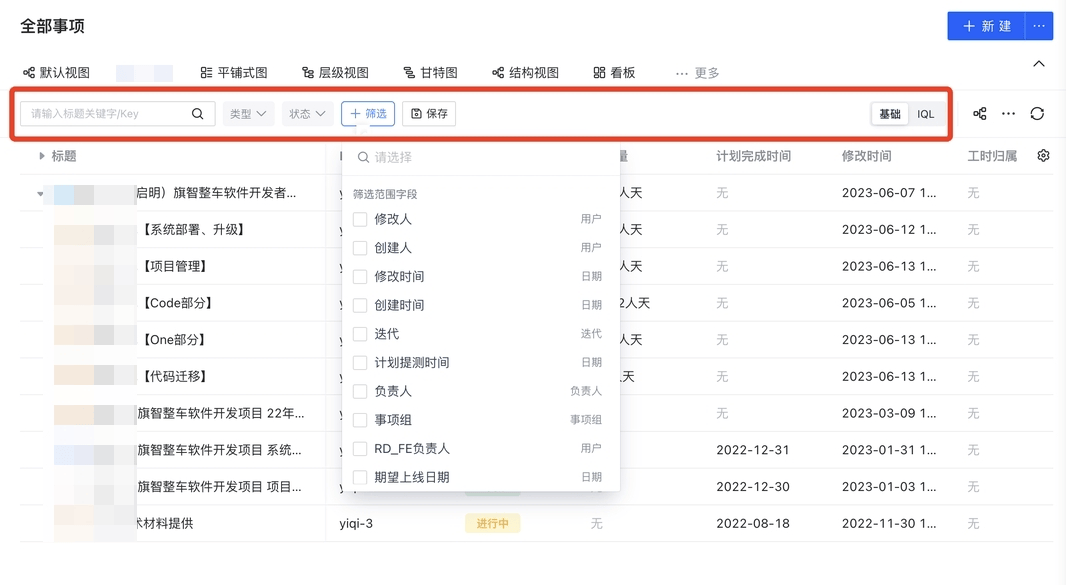Image resolution: width=1066 pixels, height=585 pixels.
Task: Click the structure icon beside the IQL toggle
Action: click(980, 114)
